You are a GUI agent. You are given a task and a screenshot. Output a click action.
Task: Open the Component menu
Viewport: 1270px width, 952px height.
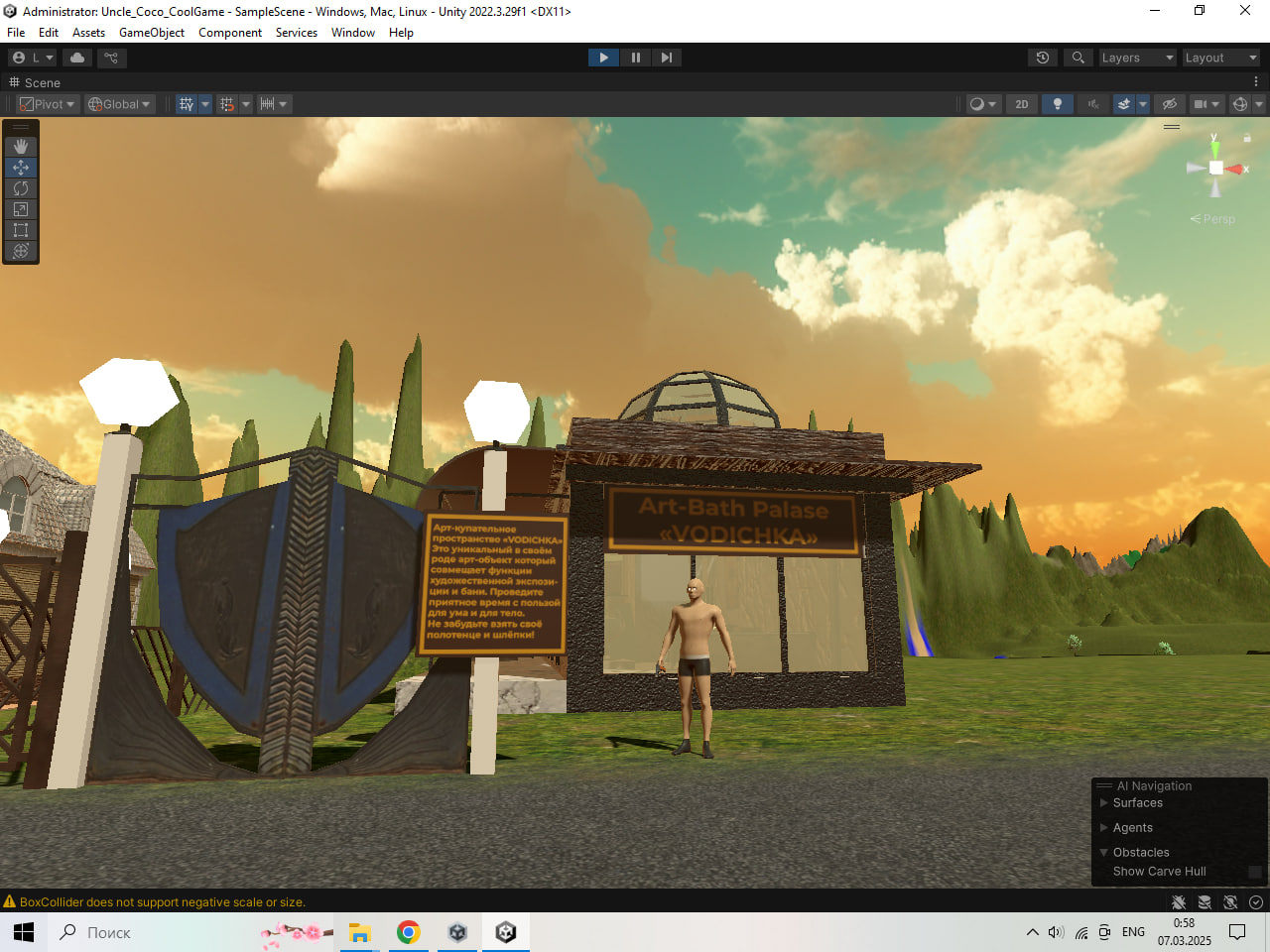coord(230,33)
